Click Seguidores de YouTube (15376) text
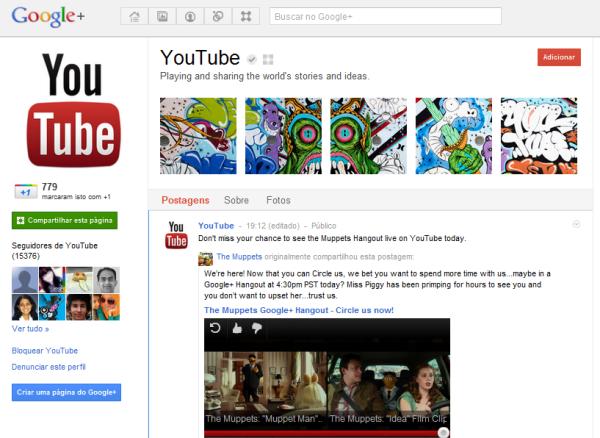This screenshot has height=438, width=600. (x=55, y=251)
